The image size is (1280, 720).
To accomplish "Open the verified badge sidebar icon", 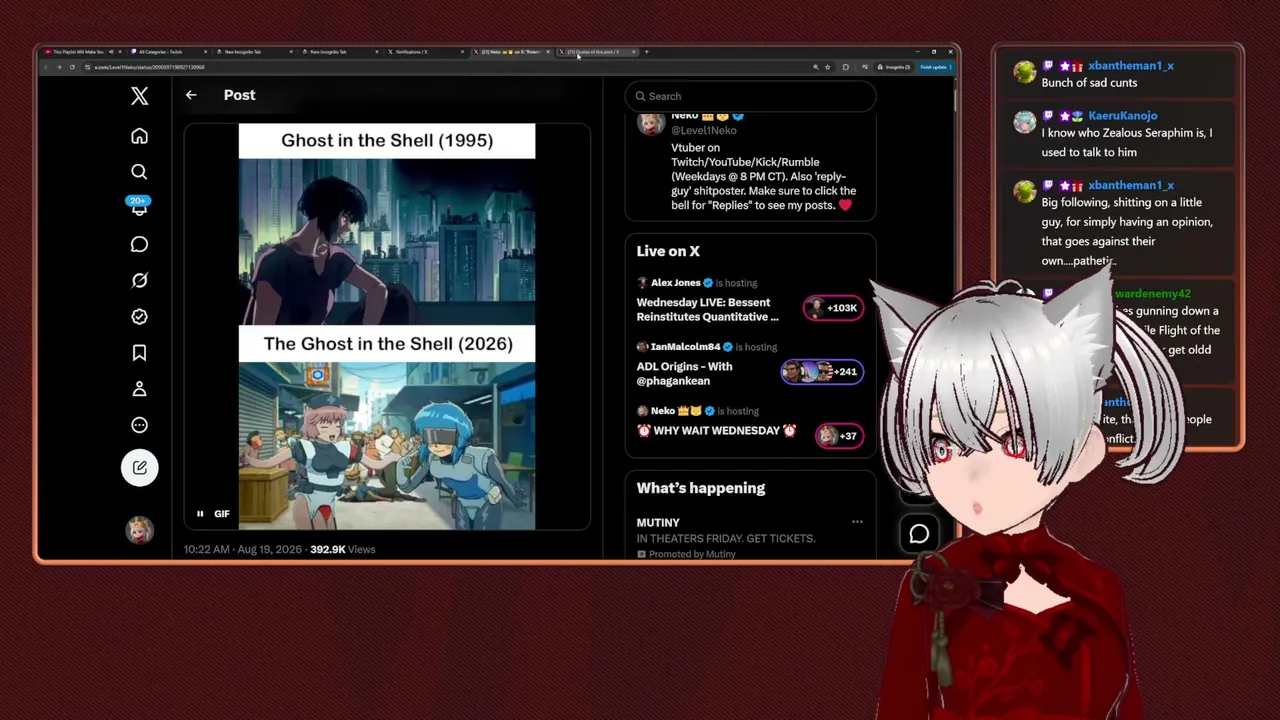I will tap(139, 316).
